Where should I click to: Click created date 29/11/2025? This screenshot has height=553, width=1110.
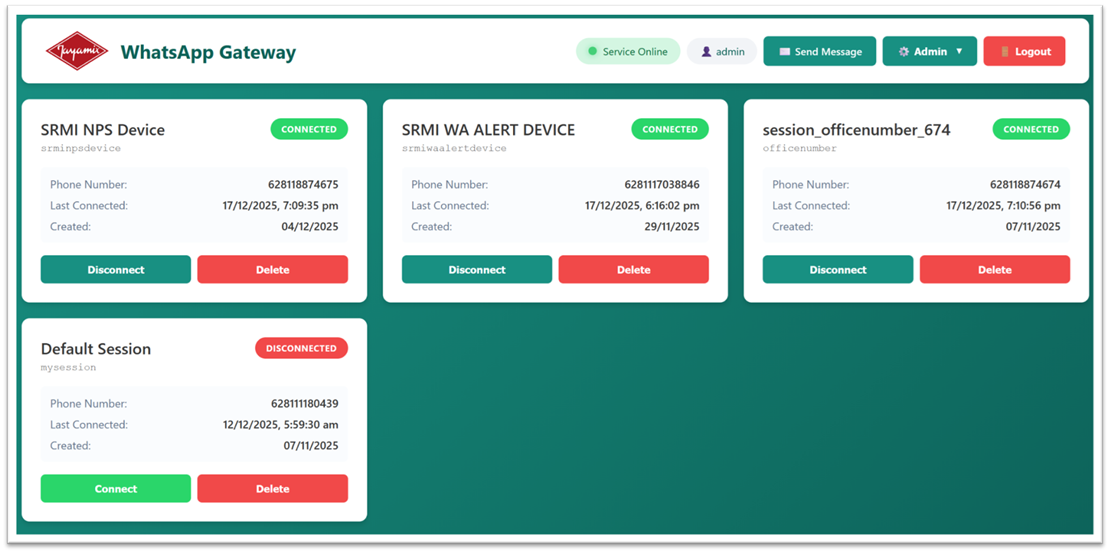(672, 227)
